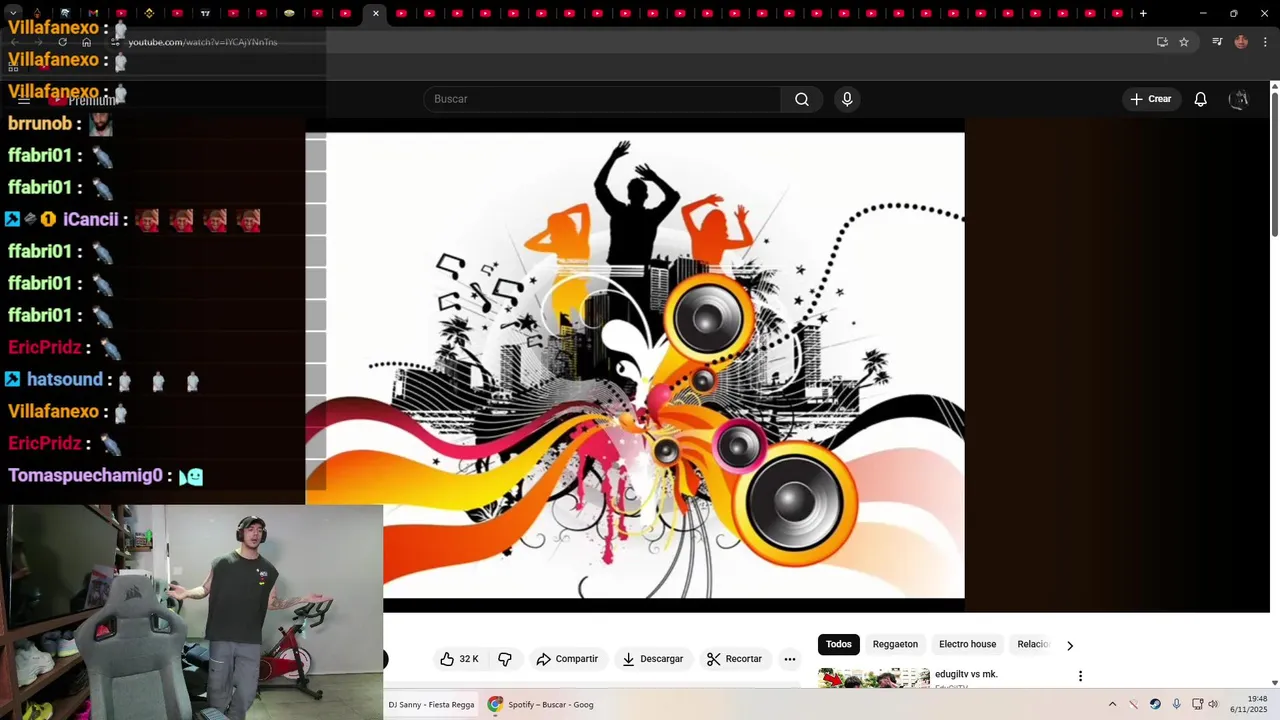Open network settings tray icon
Screen dimensions: 1280x720
1197,704
